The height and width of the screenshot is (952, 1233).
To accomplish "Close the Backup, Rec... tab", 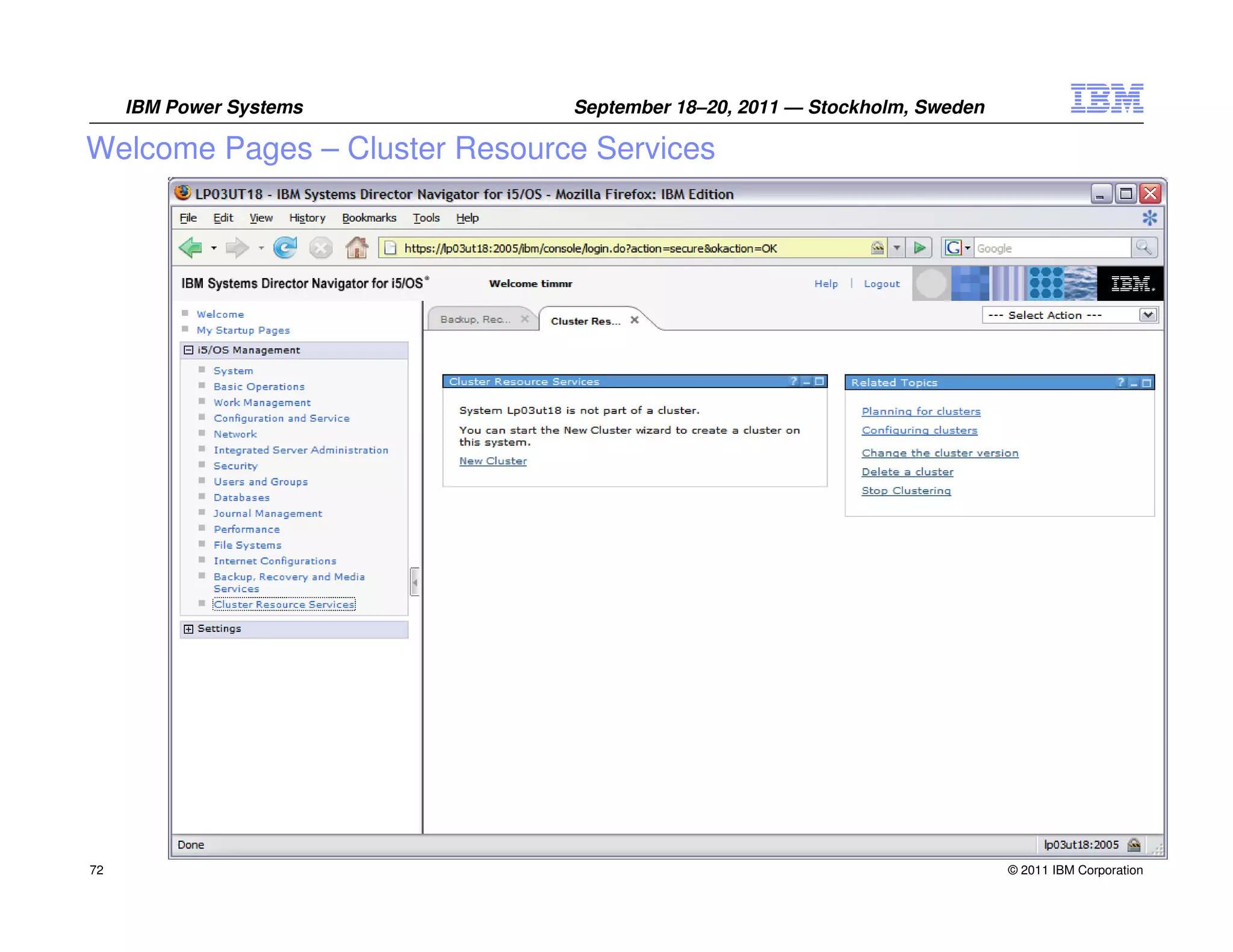I will click(525, 319).
